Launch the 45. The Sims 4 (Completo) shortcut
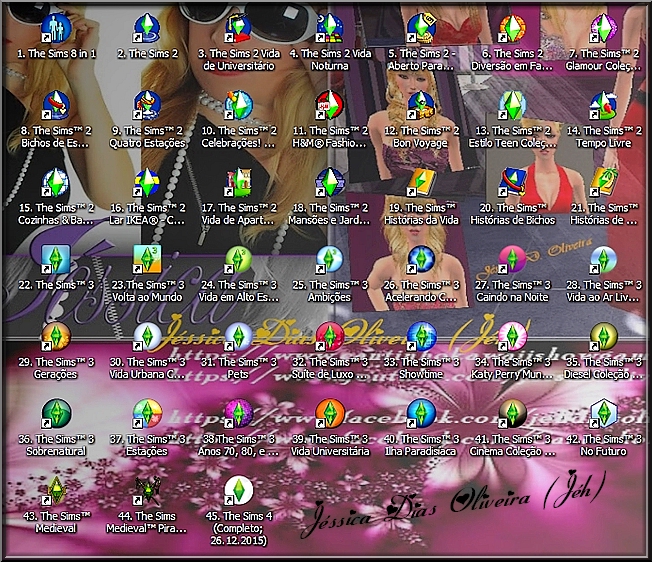Screen dimensions: 652x562 tap(239, 491)
